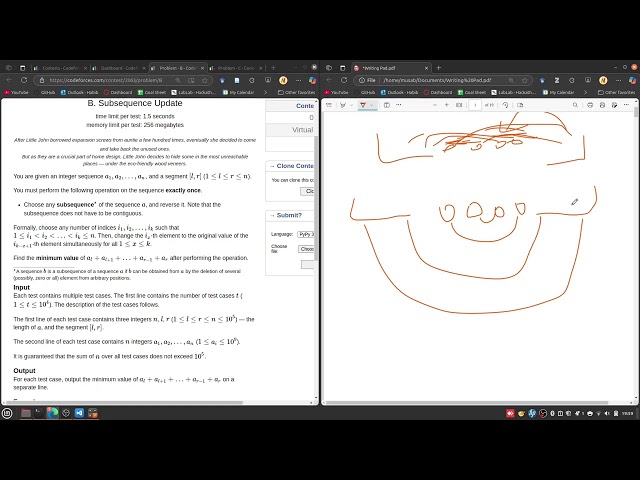Screen dimensions: 640x480
Task: Rotate the PDF page
Action: [x=505, y=105]
